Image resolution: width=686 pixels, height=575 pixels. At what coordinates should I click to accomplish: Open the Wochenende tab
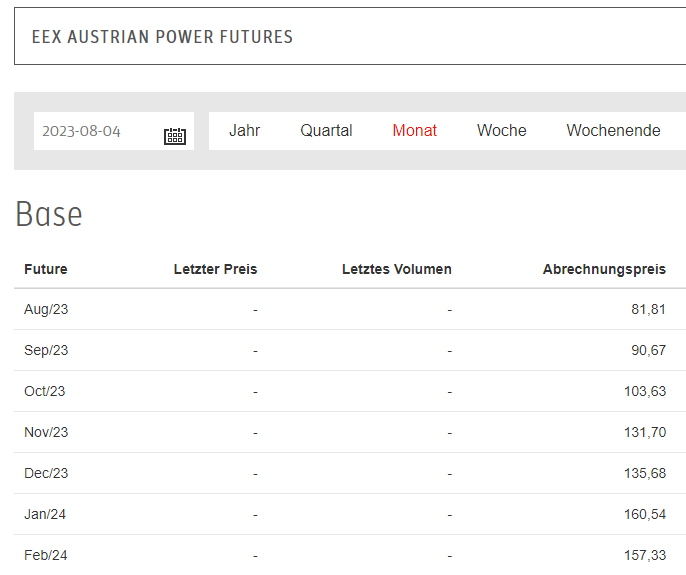click(x=613, y=130)
